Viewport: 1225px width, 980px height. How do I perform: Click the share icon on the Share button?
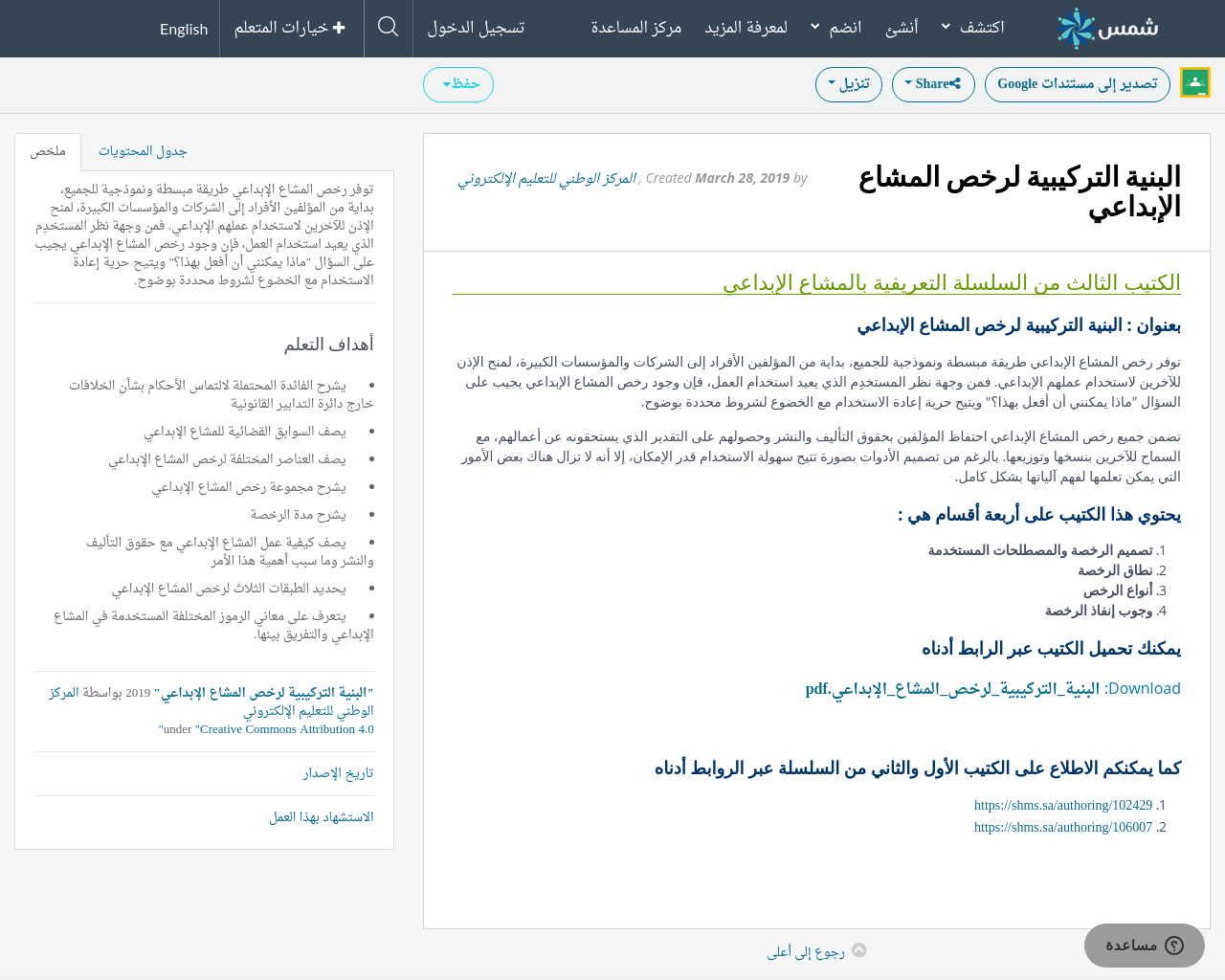click(x=955, y=82)
